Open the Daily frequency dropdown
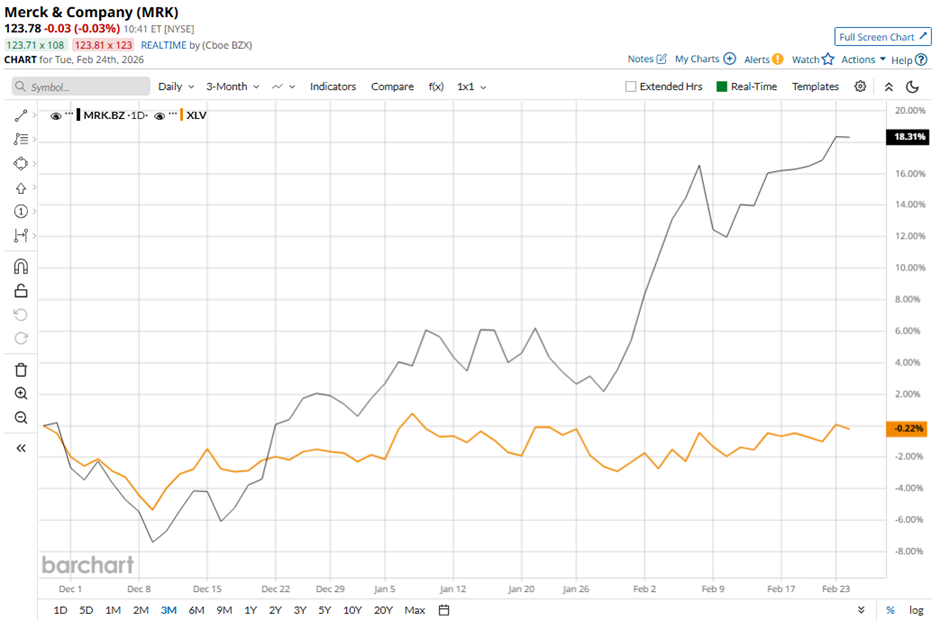The width and height of the screenshot is (940, 621). point(176,86)
